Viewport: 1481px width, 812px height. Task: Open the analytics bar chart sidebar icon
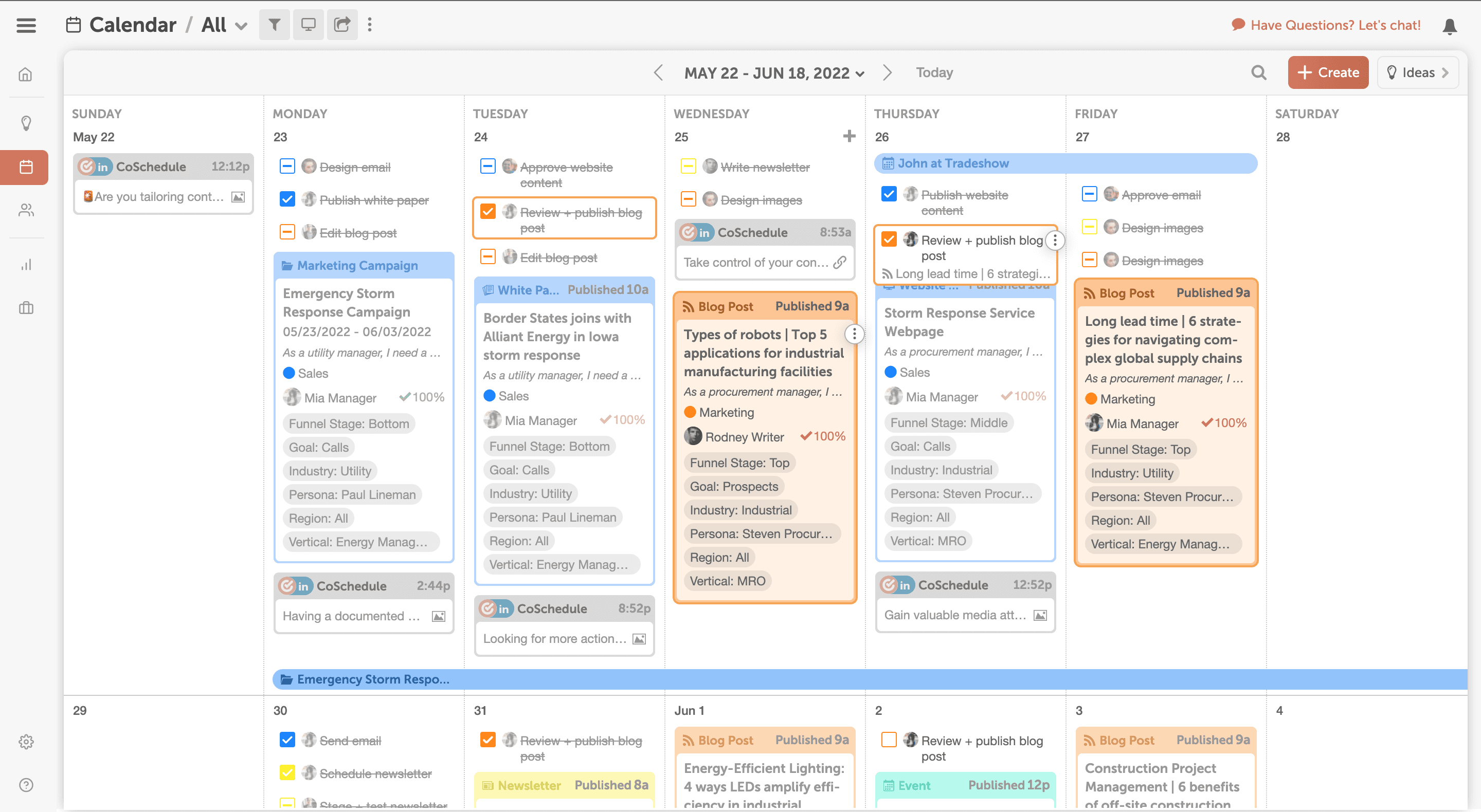pyautogui.click(x=26, y=264)
